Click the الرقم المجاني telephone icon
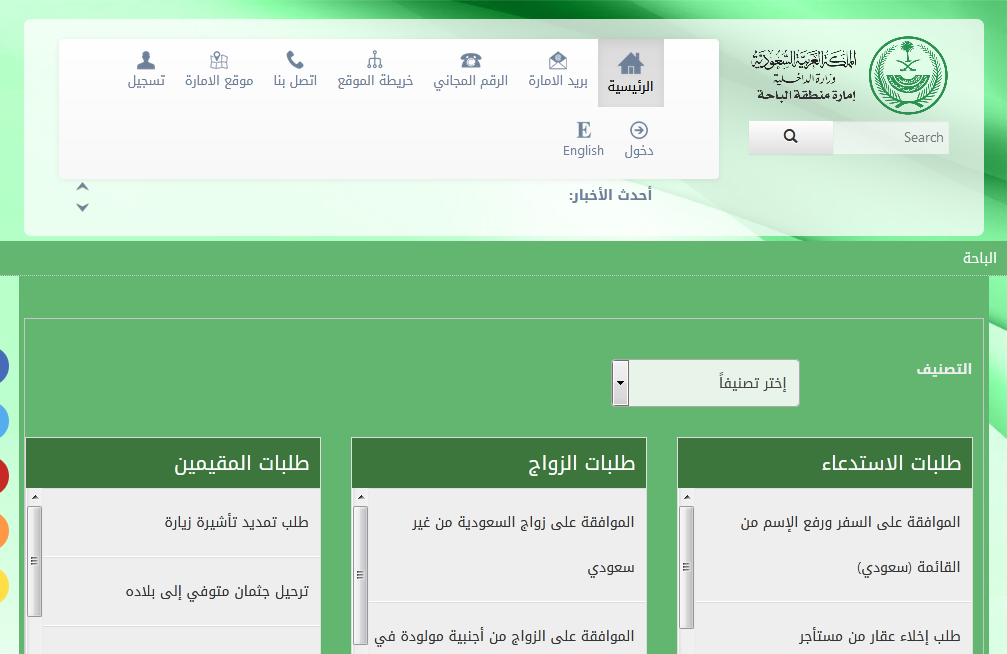Screen dimensions: 1007x654 471,60
